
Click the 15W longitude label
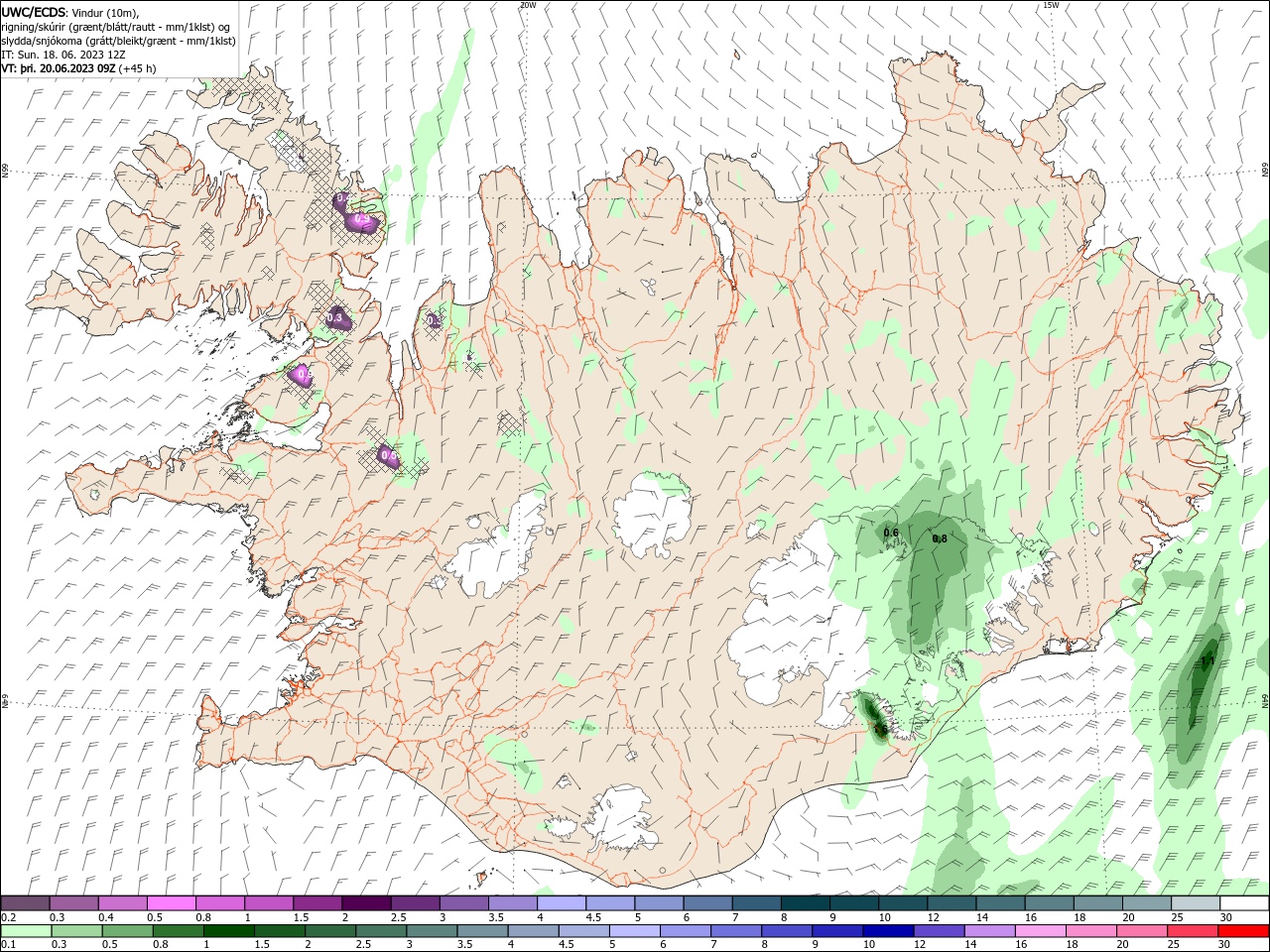[1051, 5]
